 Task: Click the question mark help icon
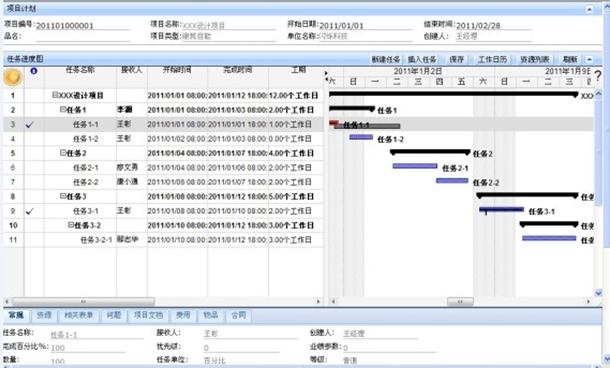tap(598, 75)
